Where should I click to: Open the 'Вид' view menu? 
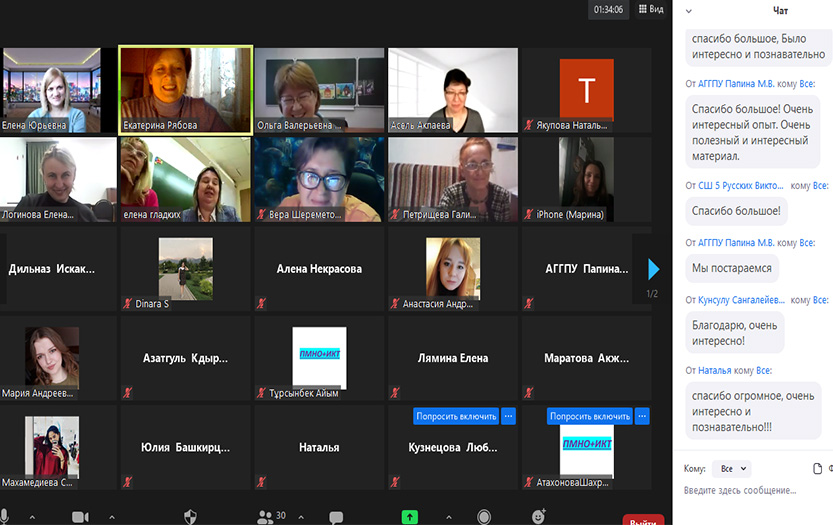(x=650, y=9)
